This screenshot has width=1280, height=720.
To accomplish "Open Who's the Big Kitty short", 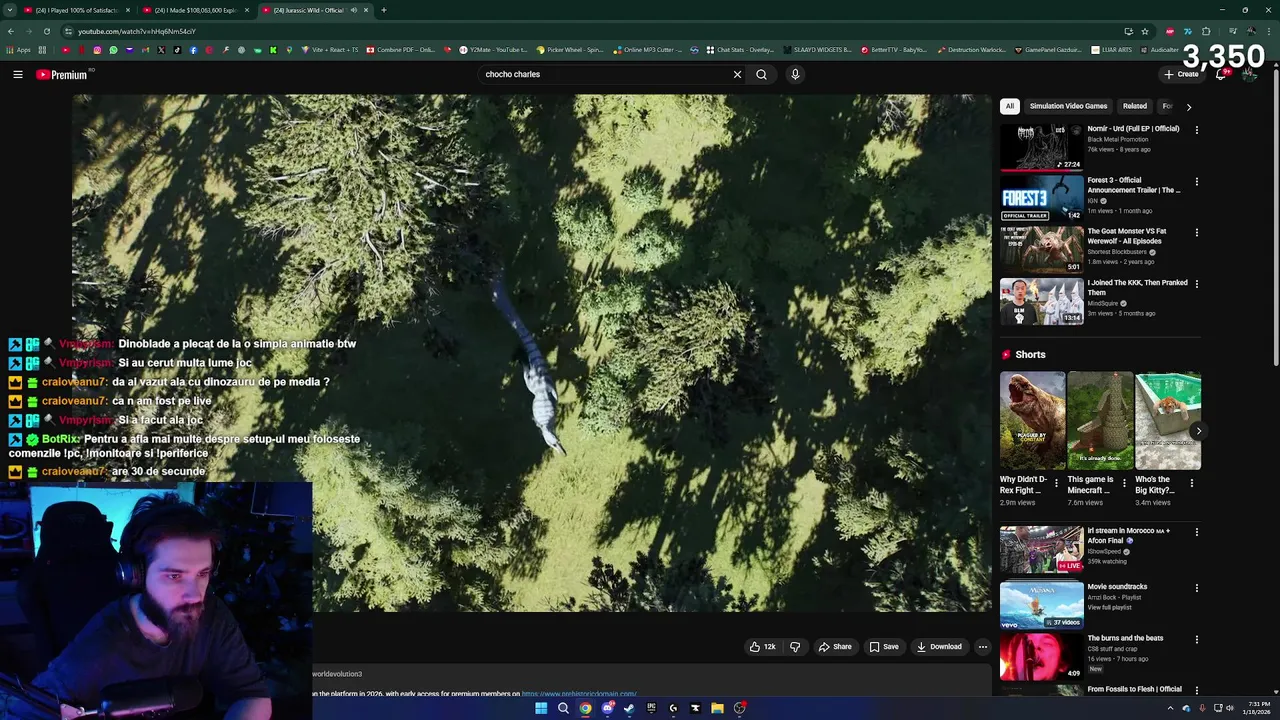I will click(x=1168, y=421).
